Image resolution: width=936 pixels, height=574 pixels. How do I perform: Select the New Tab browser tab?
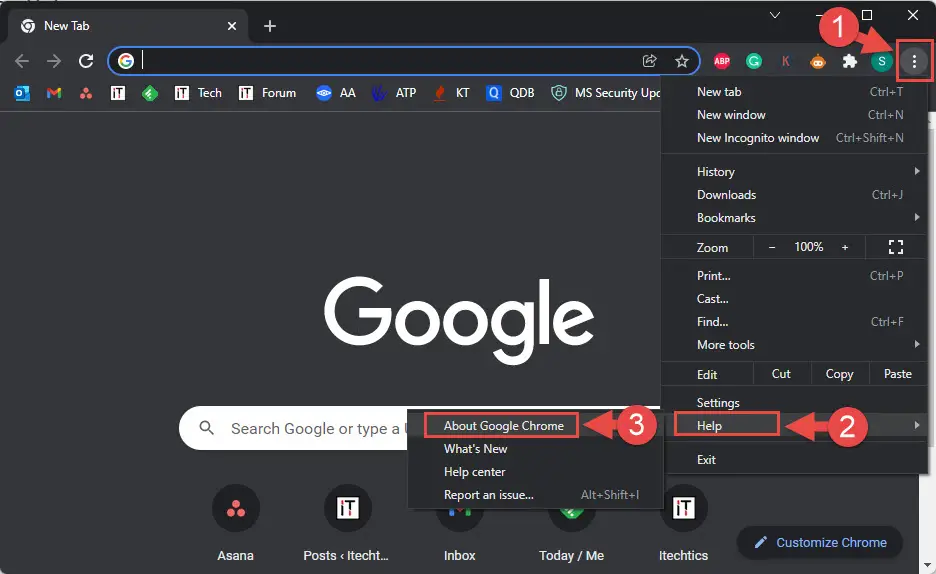tap(128, 26)
